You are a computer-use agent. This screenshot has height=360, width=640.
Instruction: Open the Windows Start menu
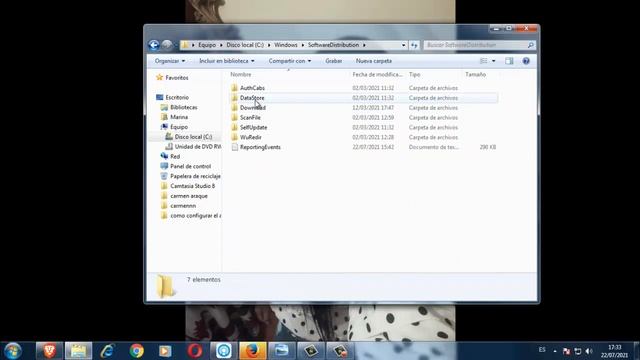(x=13, y=351)
